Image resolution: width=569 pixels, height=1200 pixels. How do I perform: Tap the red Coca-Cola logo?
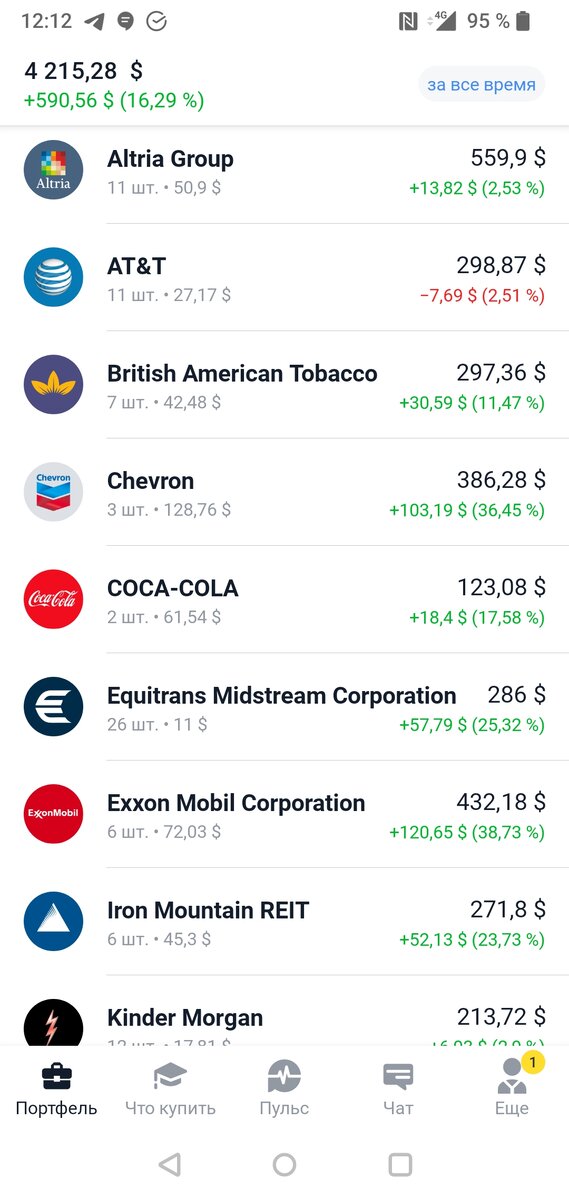(x=53, y=599)
